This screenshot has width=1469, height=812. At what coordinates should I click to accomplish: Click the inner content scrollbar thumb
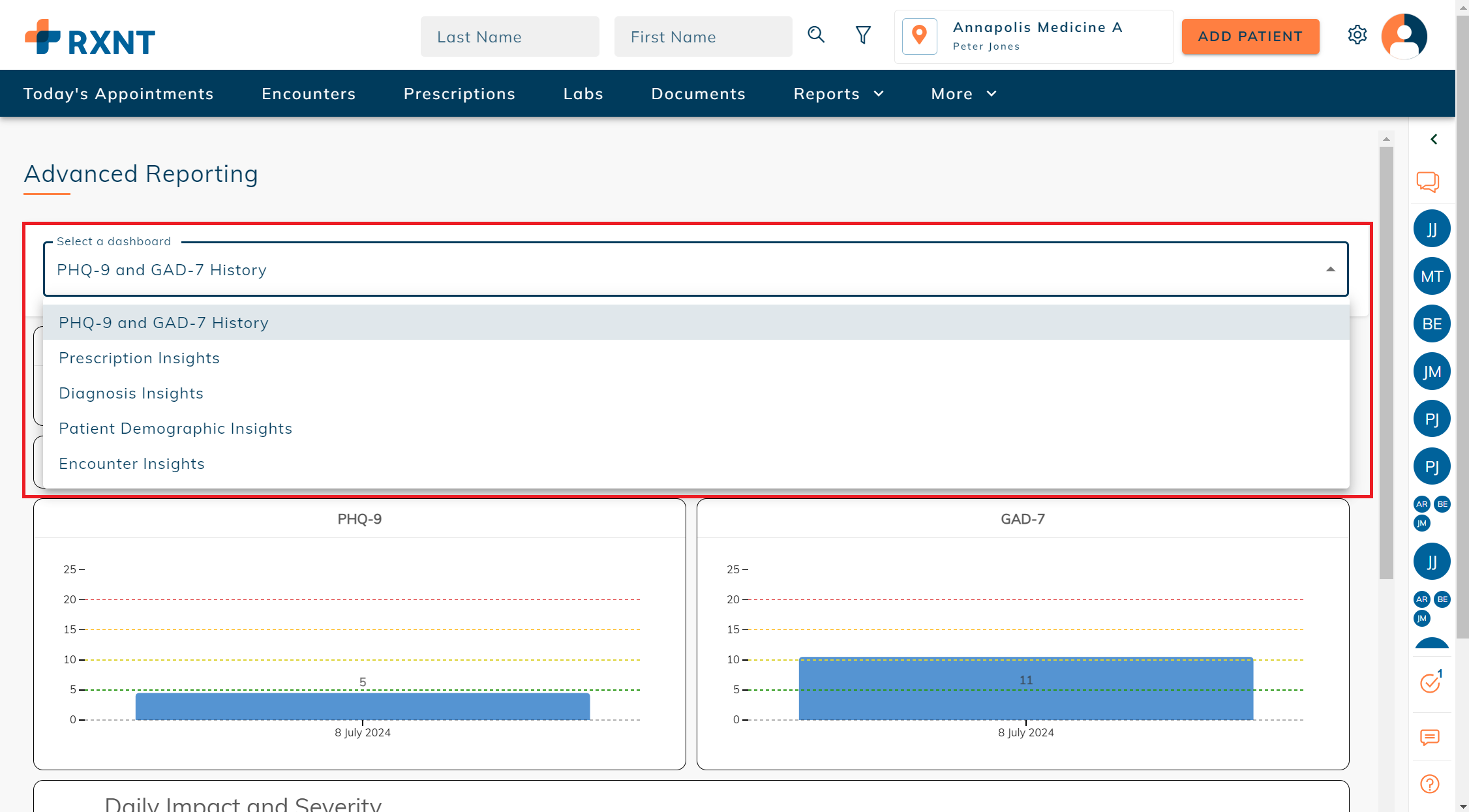tap(1386, 363)
